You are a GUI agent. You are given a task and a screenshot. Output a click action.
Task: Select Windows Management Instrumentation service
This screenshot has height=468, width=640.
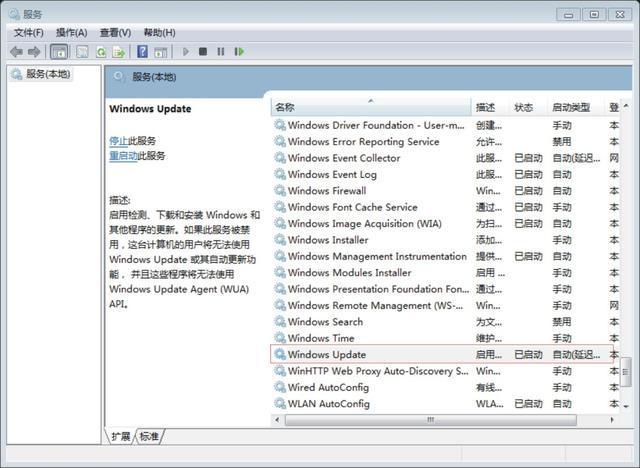(446, 256)
